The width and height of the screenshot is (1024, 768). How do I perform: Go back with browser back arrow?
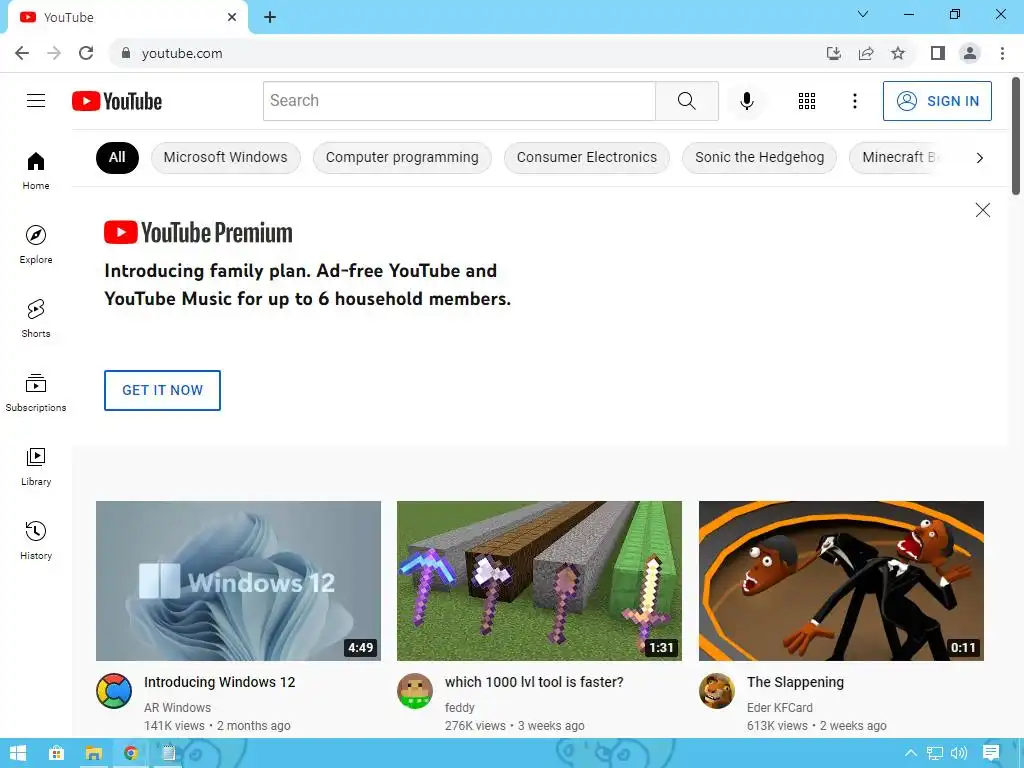pos(22,53)
